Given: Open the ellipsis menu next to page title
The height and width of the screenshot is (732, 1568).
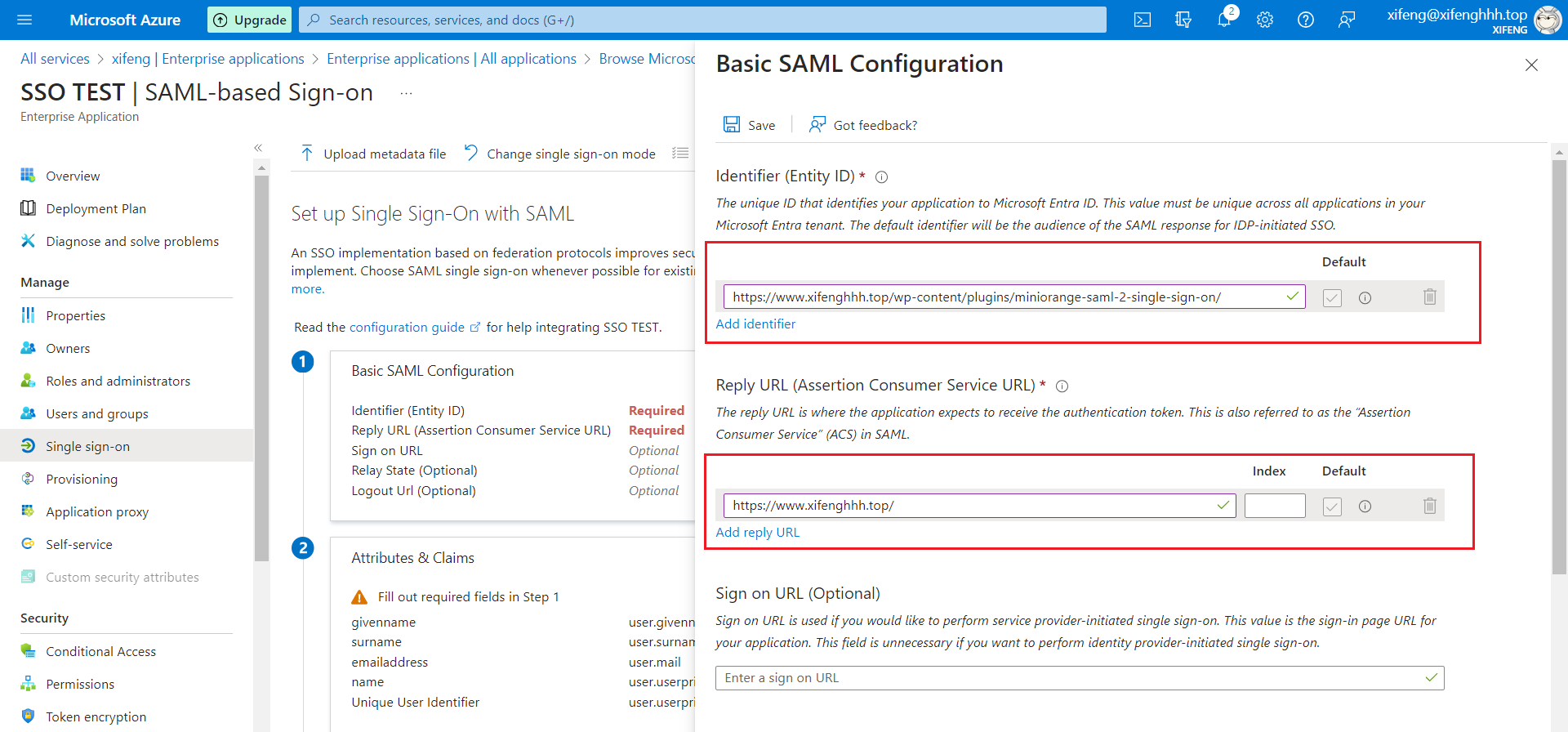Looking at the screenshot, I should [x=406, y=94].
